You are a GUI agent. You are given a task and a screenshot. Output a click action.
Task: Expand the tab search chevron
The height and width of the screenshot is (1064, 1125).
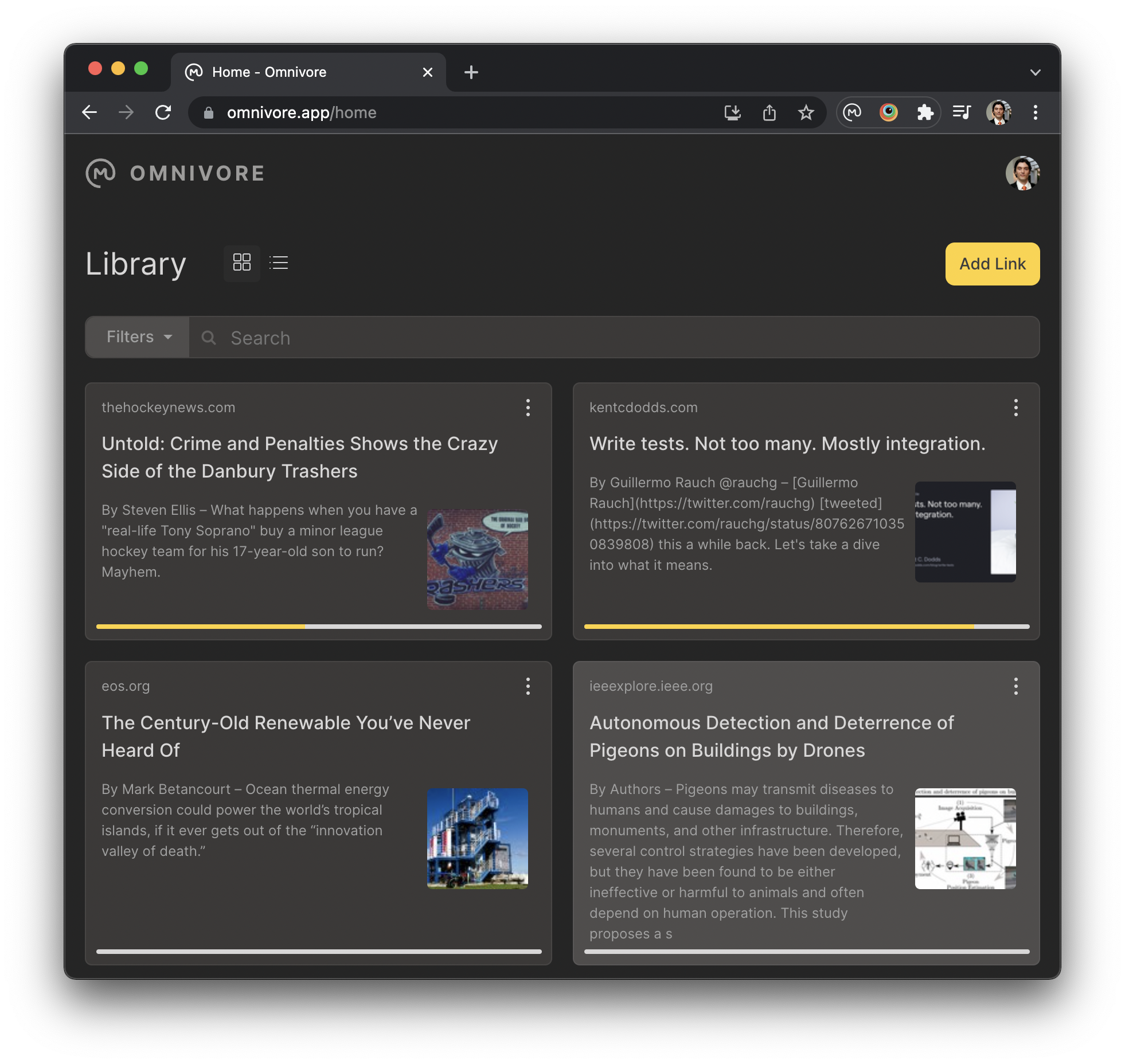[1035, 72]
